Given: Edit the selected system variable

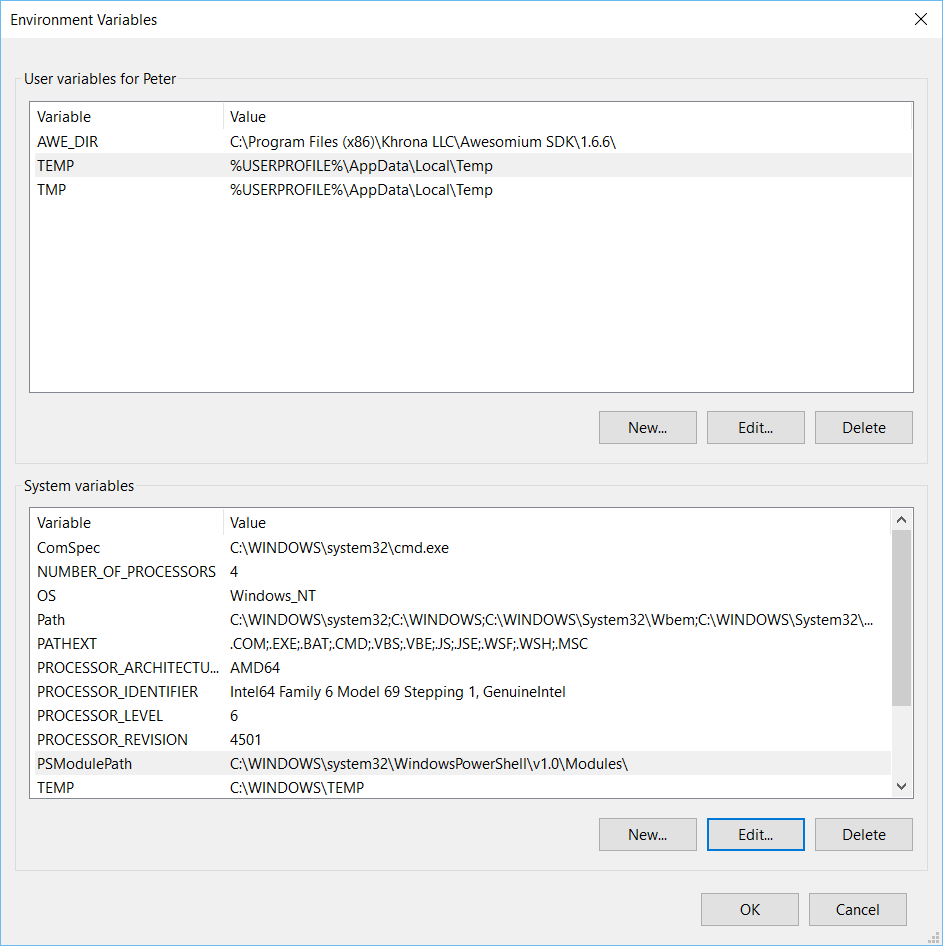Looking at the screenshot, I should pyautogui.click(x=755, y=834).
